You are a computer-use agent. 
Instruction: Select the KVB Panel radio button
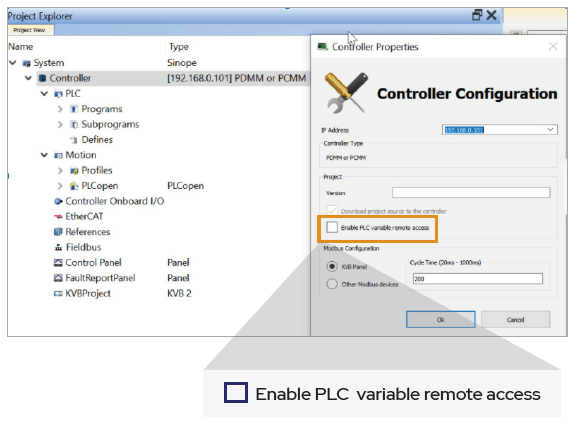(x=332, y=266)
